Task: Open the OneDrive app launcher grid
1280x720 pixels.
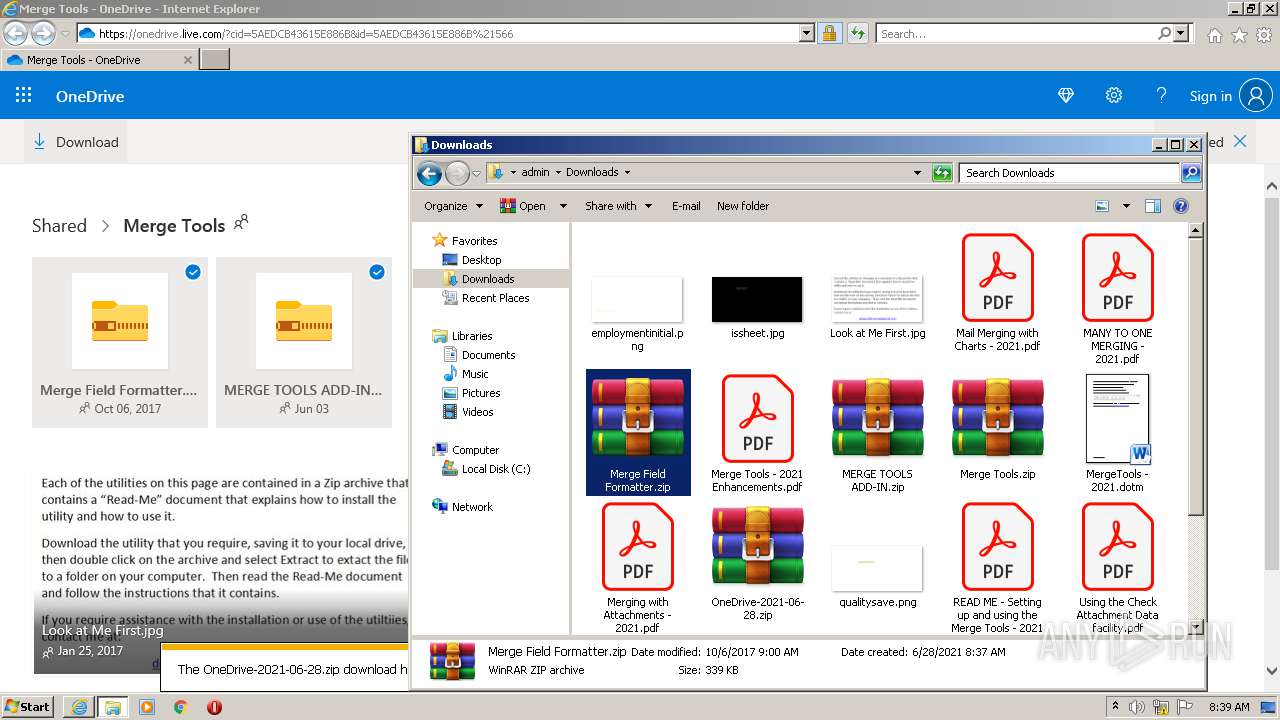Action: (x=24, y=96)
